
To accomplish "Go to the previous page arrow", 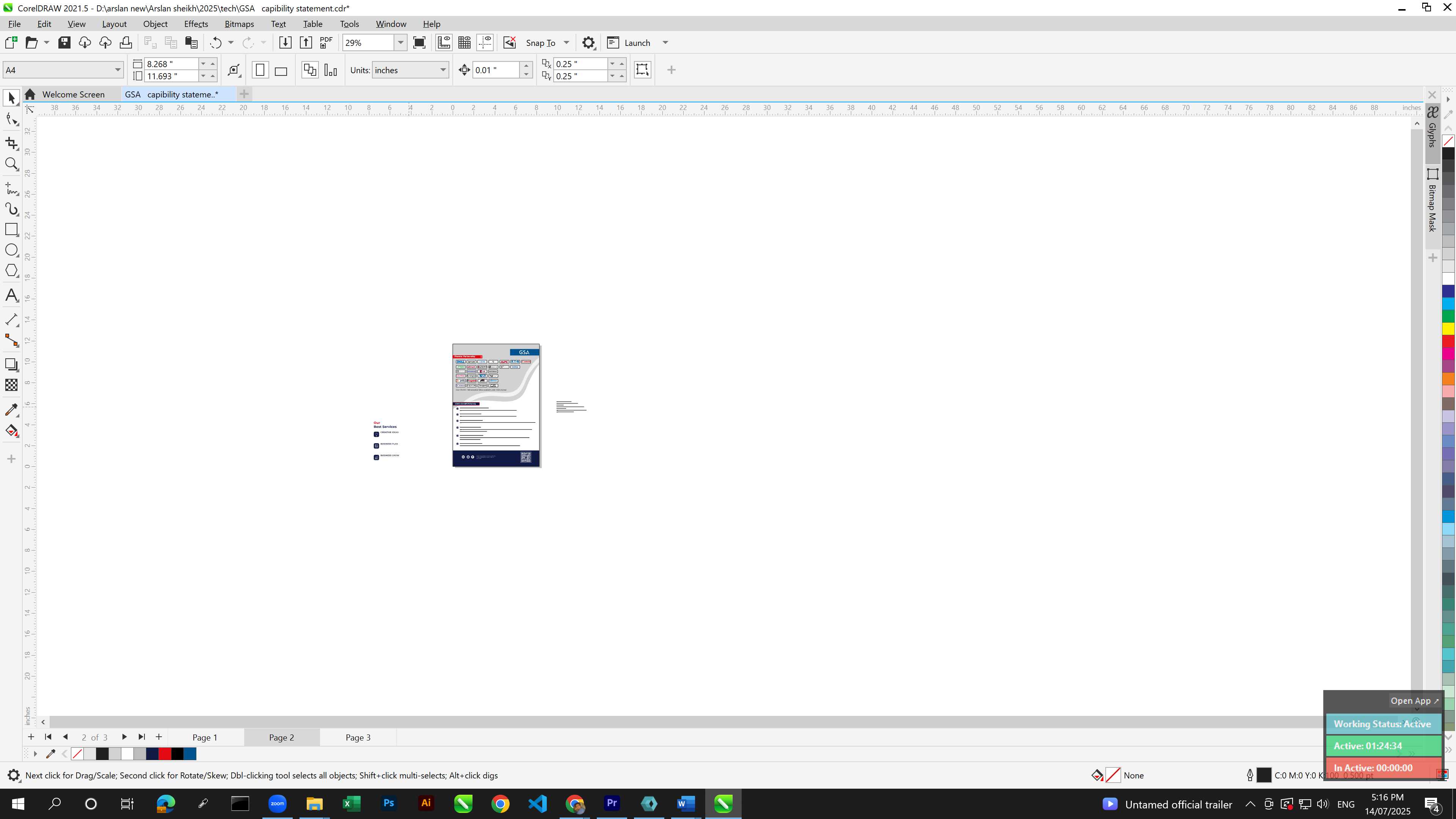I will tap(66, 737).
